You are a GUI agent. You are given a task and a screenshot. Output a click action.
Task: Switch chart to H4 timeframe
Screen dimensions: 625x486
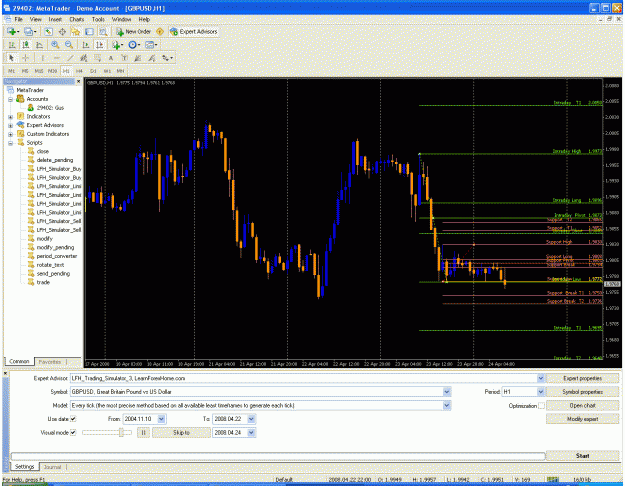(79, 71)
